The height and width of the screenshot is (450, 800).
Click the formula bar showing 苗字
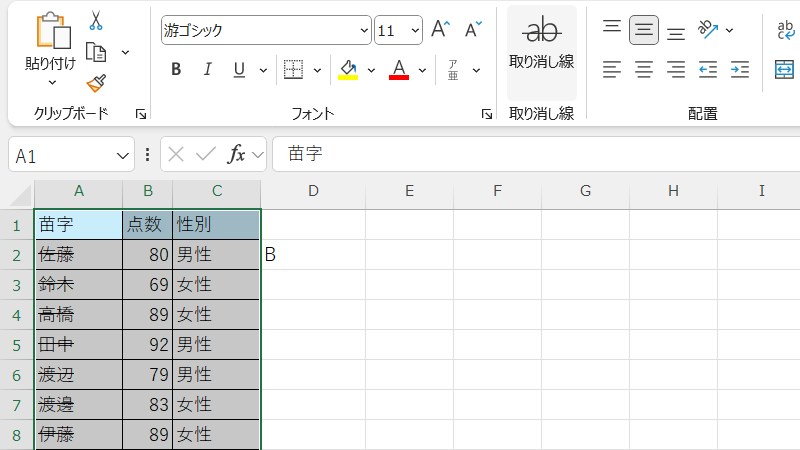point(530,154)
